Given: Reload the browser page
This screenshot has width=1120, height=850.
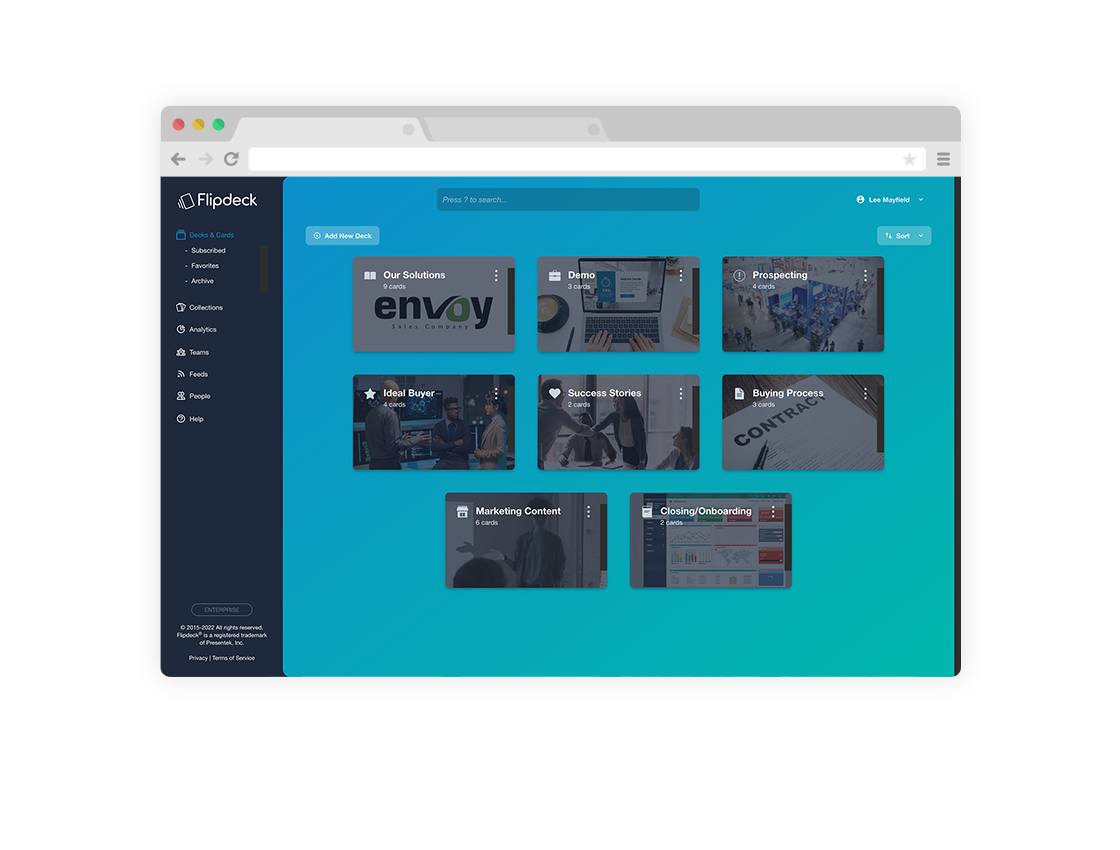Looking at the screenshot, I should (231, 159).
